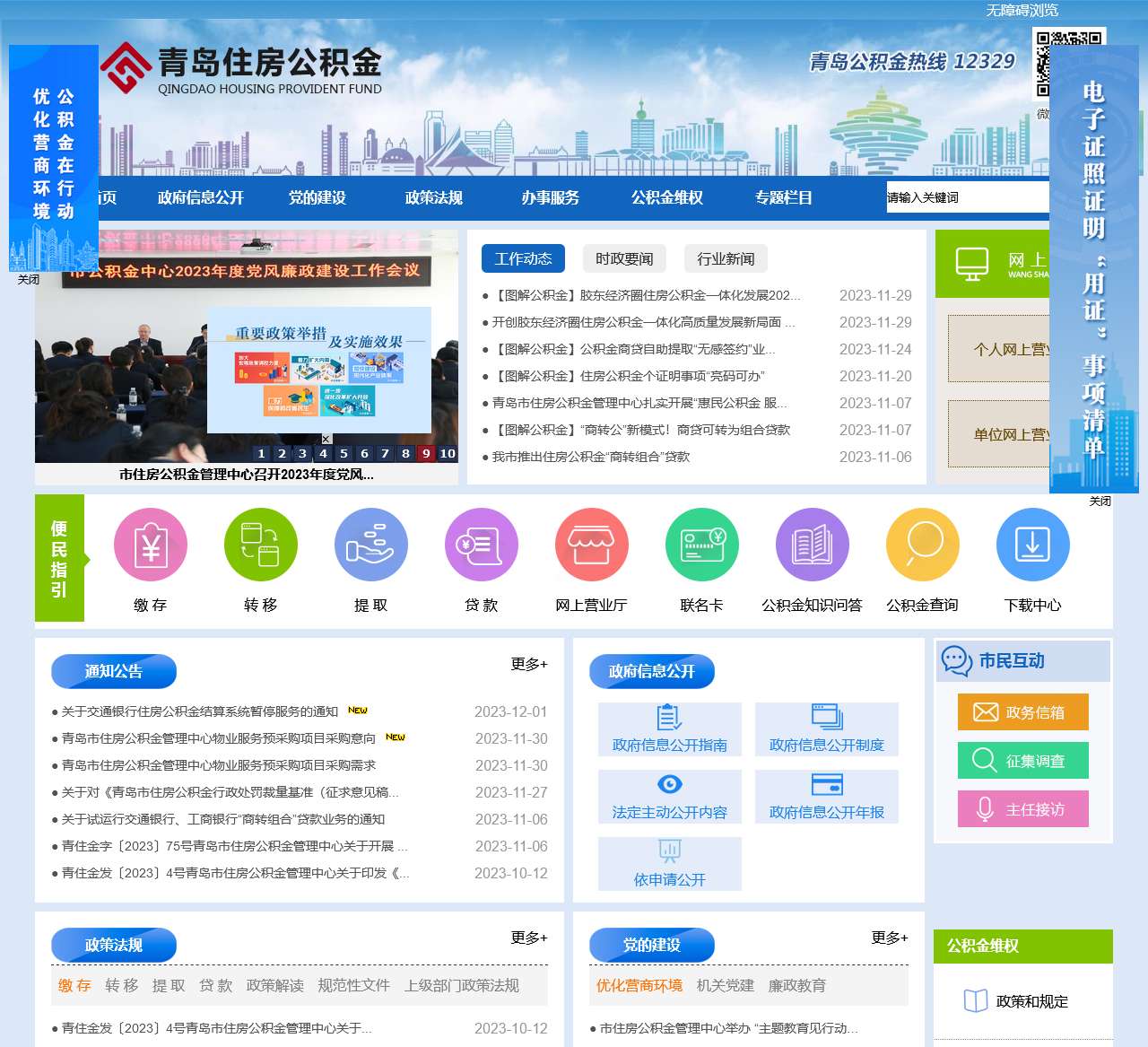Select the 贷款 icon
The width and height of the screenshot is (1148, 1047).
(x=481, y=544)
